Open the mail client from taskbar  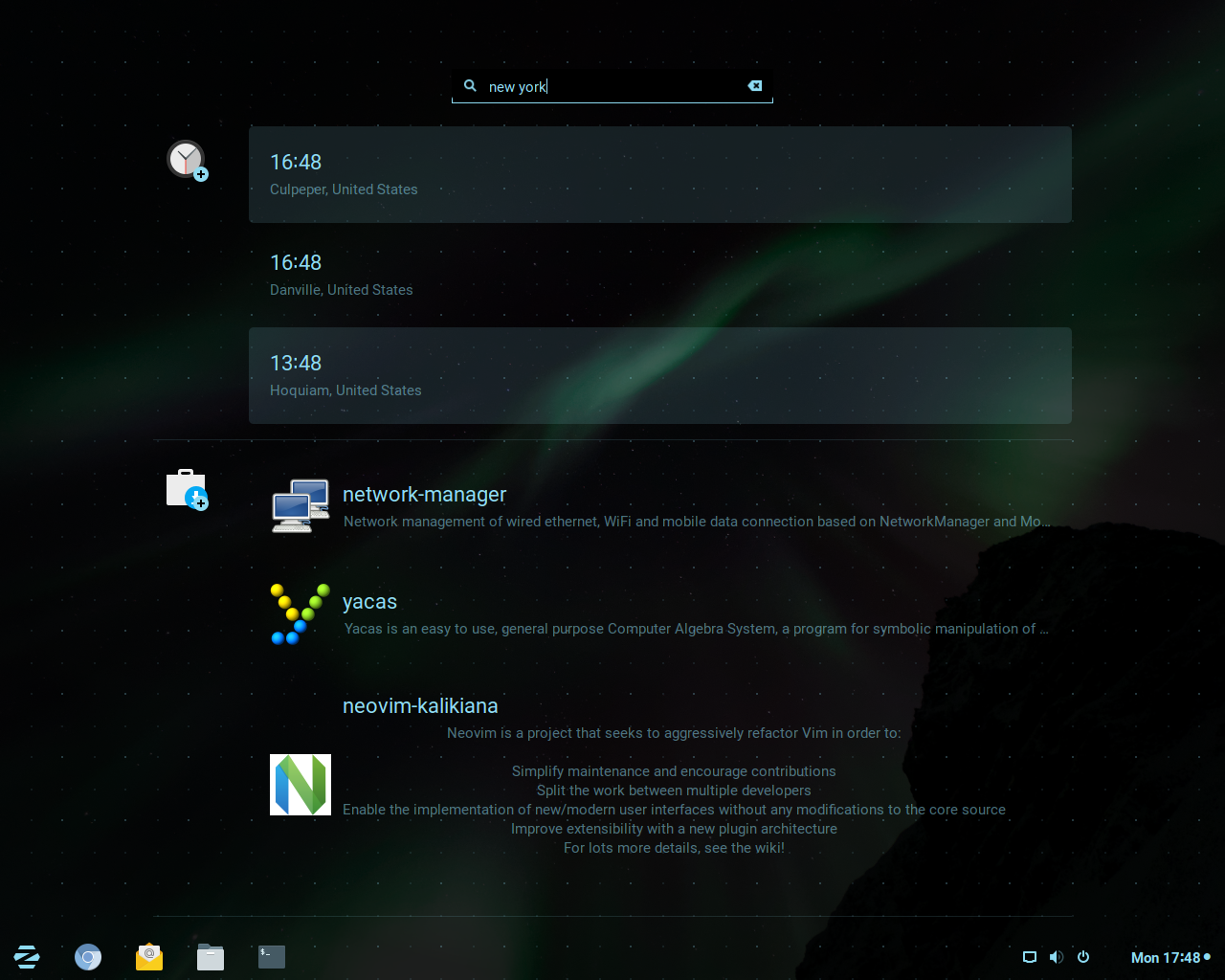149,956
